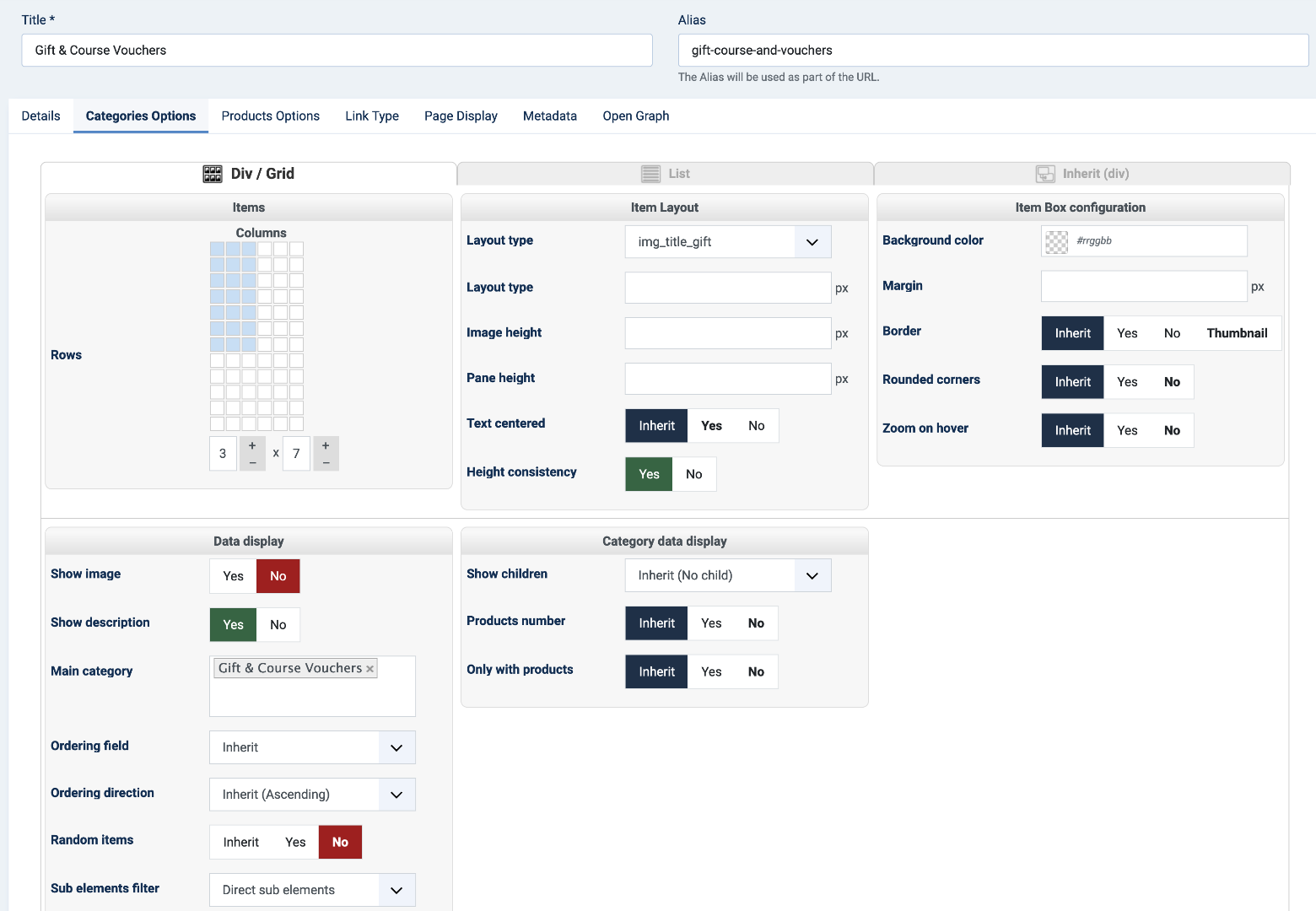1316x911 pixels.
Task: Open the Layout type img_title_gift dropdown
Action: click(727, 242)
